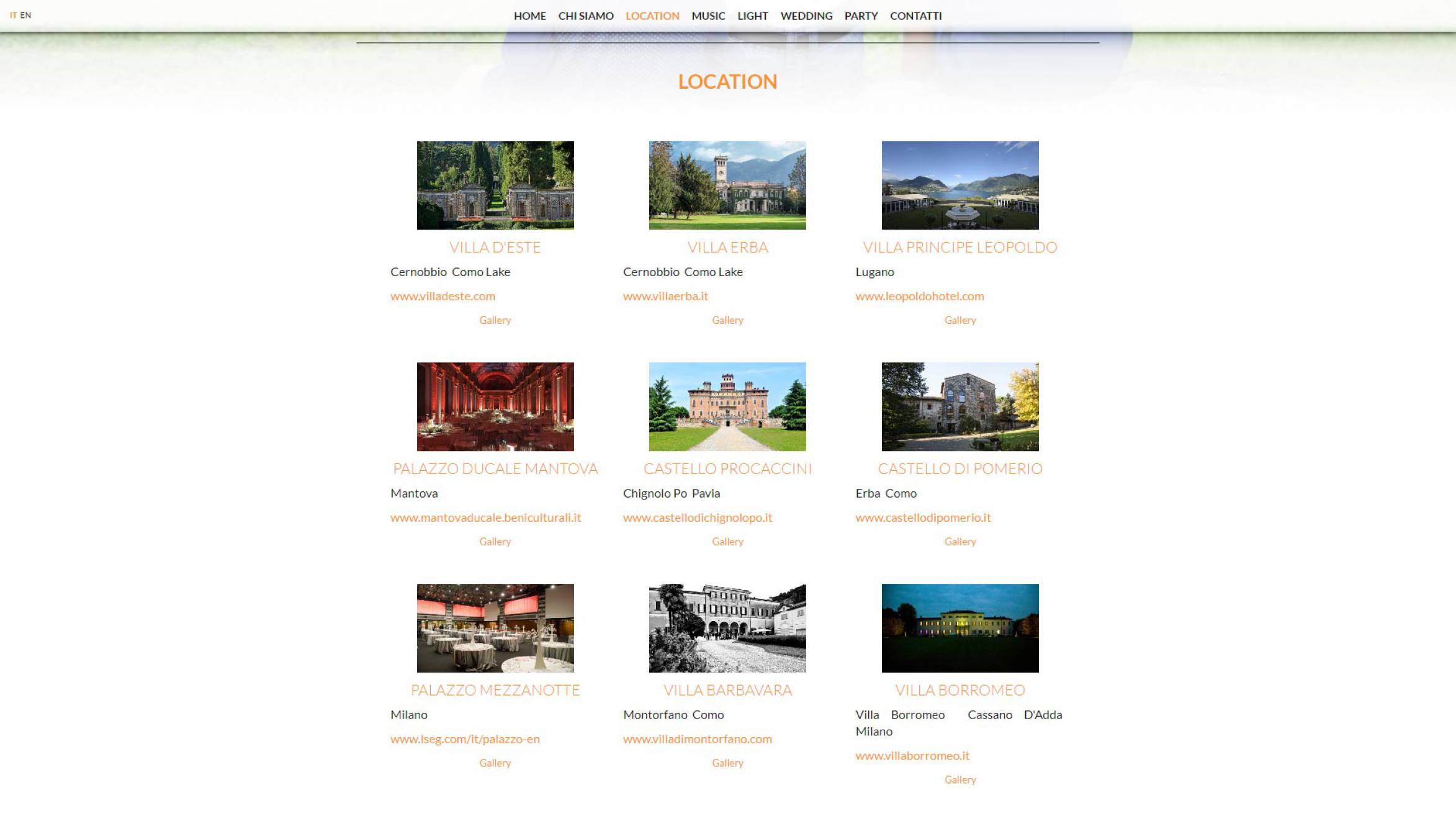Image resolution: width=1456 pixels, height=819 pixels.
Task: Open the Gallery link under Villa Erba
Action: (727, 320)
